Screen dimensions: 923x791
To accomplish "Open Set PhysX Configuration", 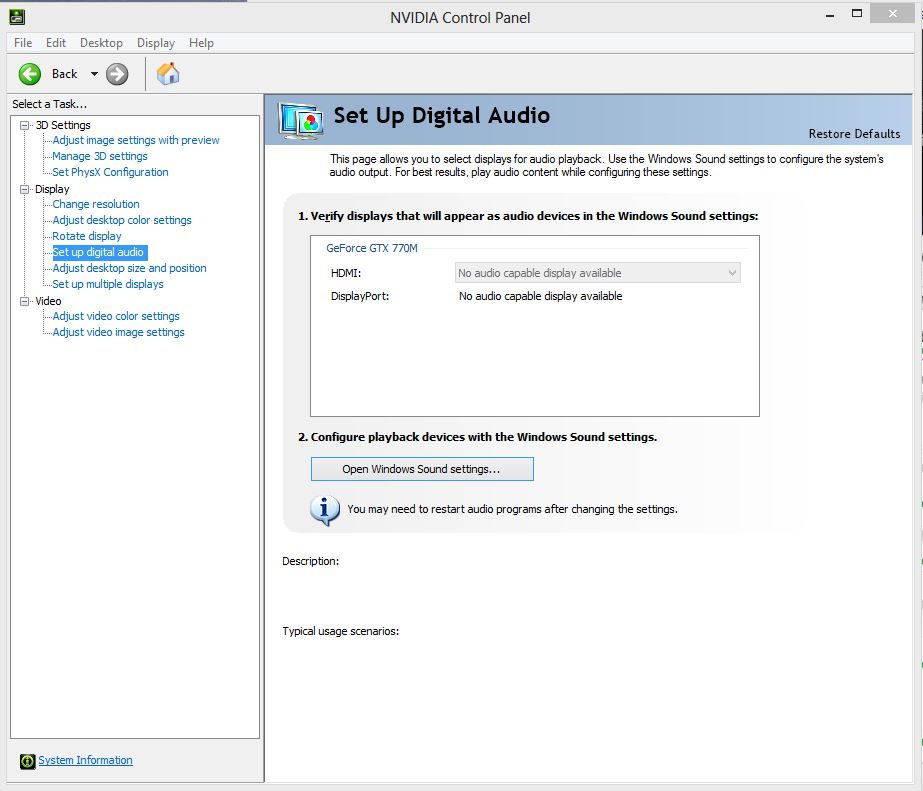I will pyautogui.click(x=111, y=172).
